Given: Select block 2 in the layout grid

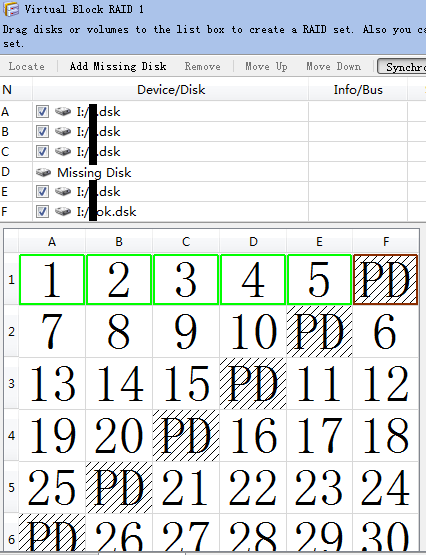Looking at the screenshot, I should click(119, 279).
